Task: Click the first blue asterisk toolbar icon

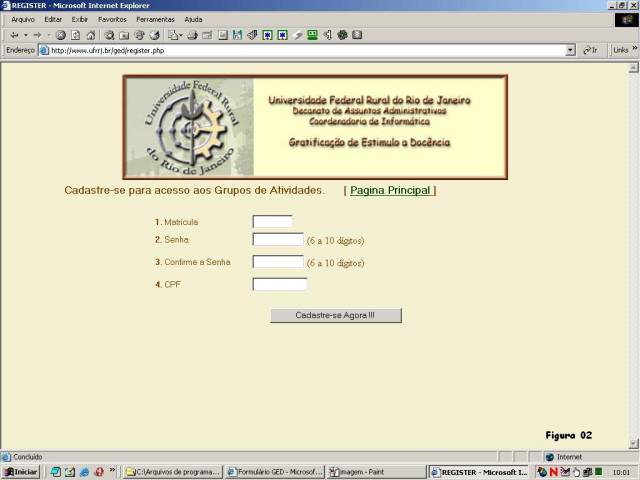Action: (x=267, y=35)
